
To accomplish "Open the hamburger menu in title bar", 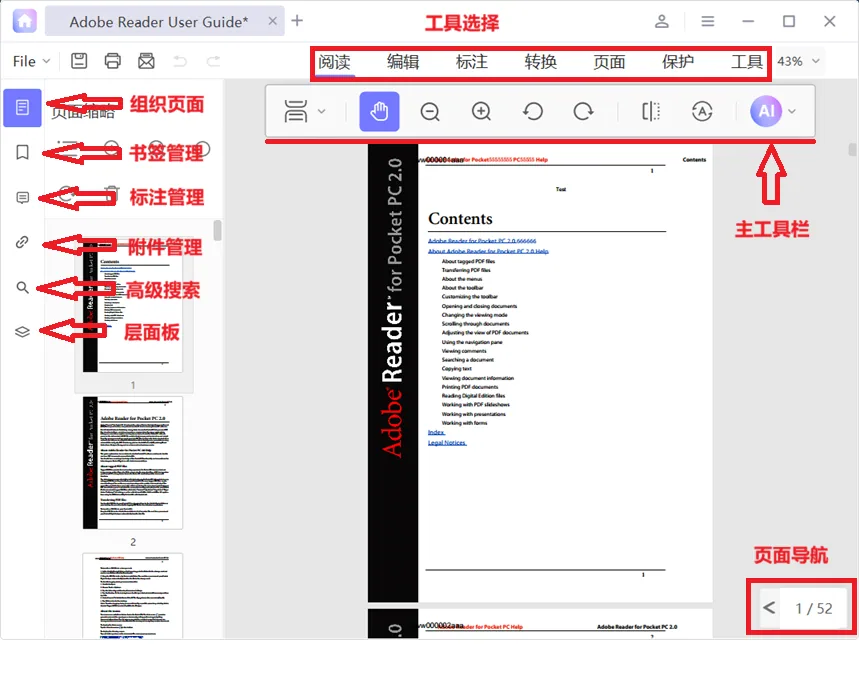I will [x=708, y=21].
